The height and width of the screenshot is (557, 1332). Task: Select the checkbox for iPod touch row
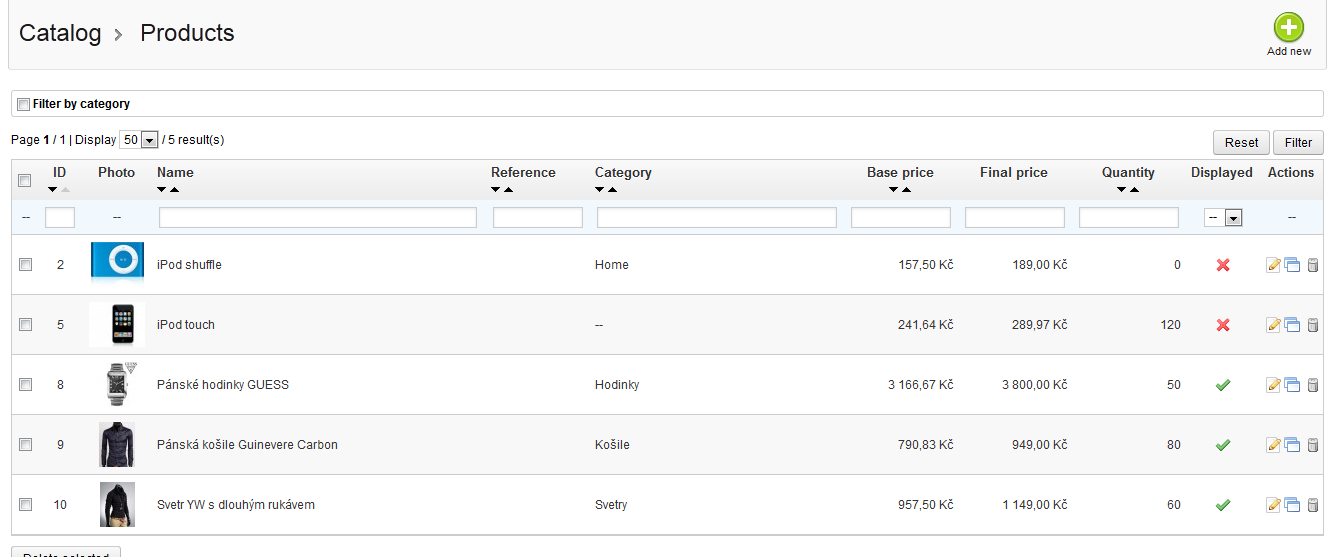[26, 325]
